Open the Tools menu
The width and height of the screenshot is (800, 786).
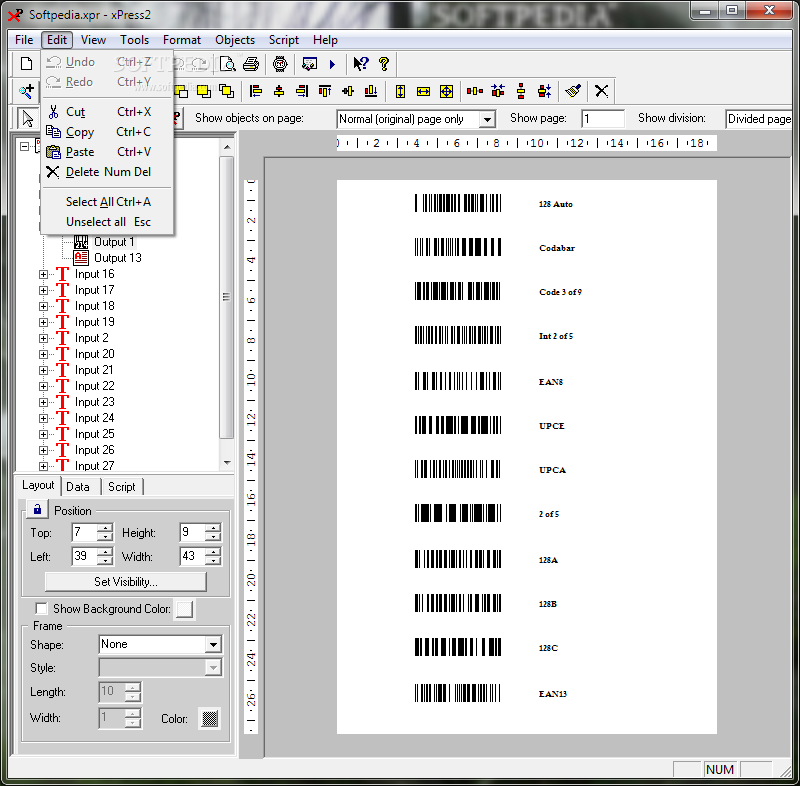point(134,40)
